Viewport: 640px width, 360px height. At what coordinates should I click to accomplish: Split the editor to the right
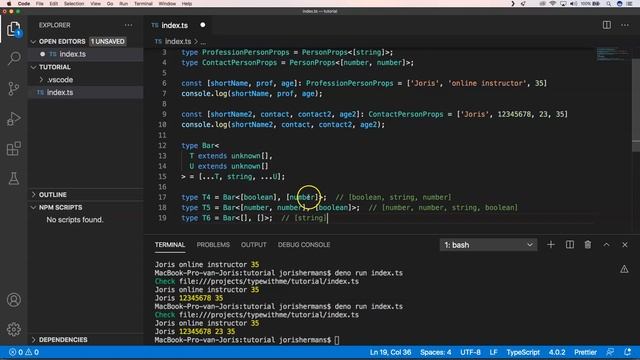pos(607,25)
